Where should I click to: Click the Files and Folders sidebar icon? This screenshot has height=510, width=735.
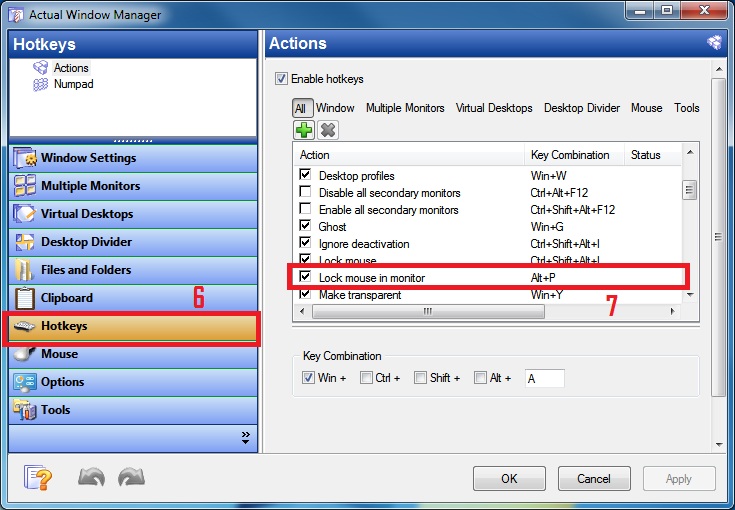click(23, 270)
